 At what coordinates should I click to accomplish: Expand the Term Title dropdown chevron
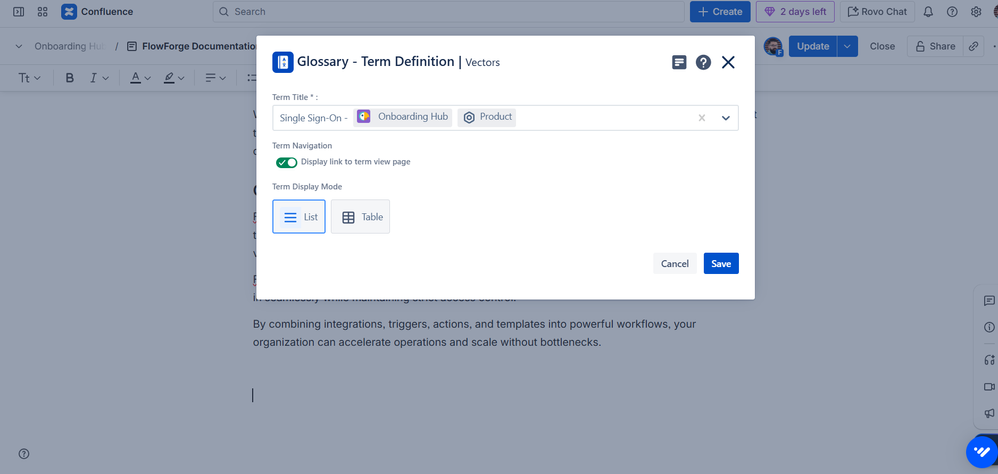click(726, 118)
